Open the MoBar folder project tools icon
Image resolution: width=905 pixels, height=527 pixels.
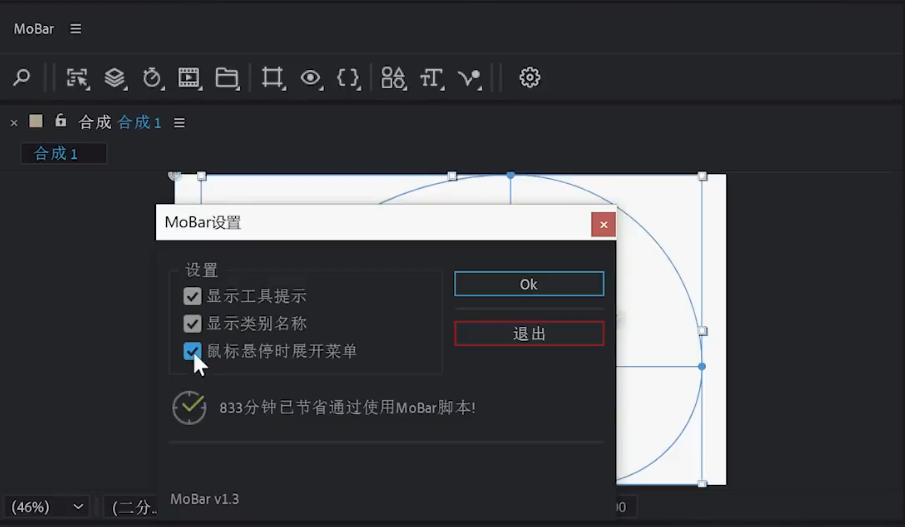(227, 78)
